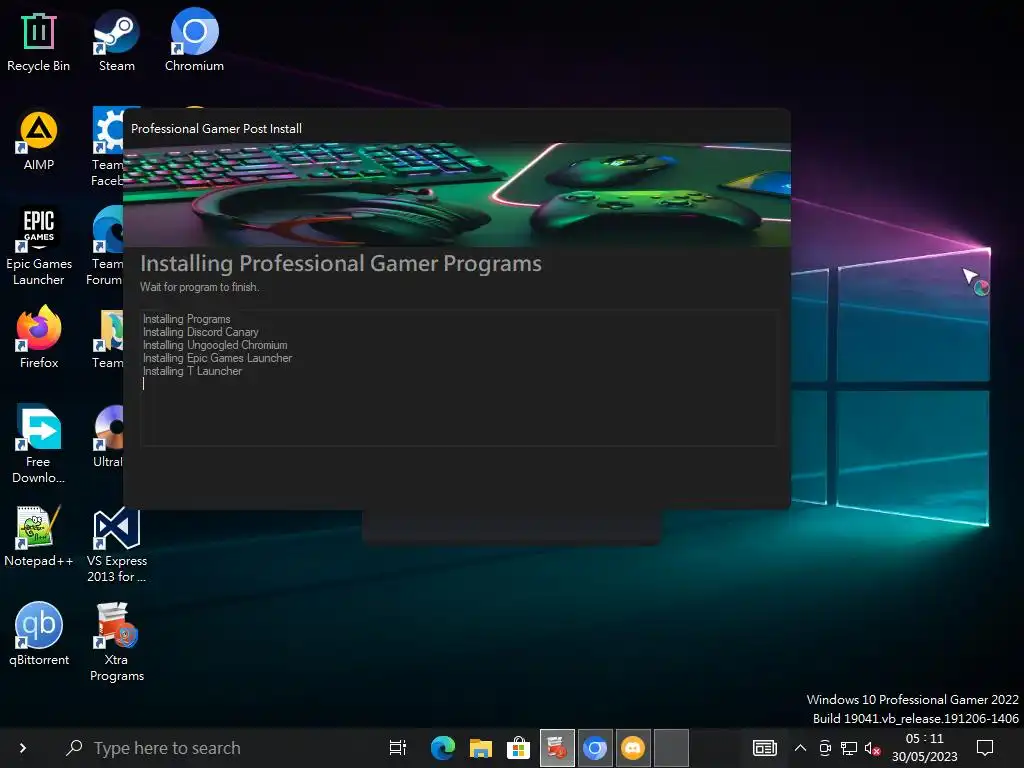This screenshot has width=1024, height=768.
Task: Click the 'Wait for program to finish.' text
Action: [199, 287]
